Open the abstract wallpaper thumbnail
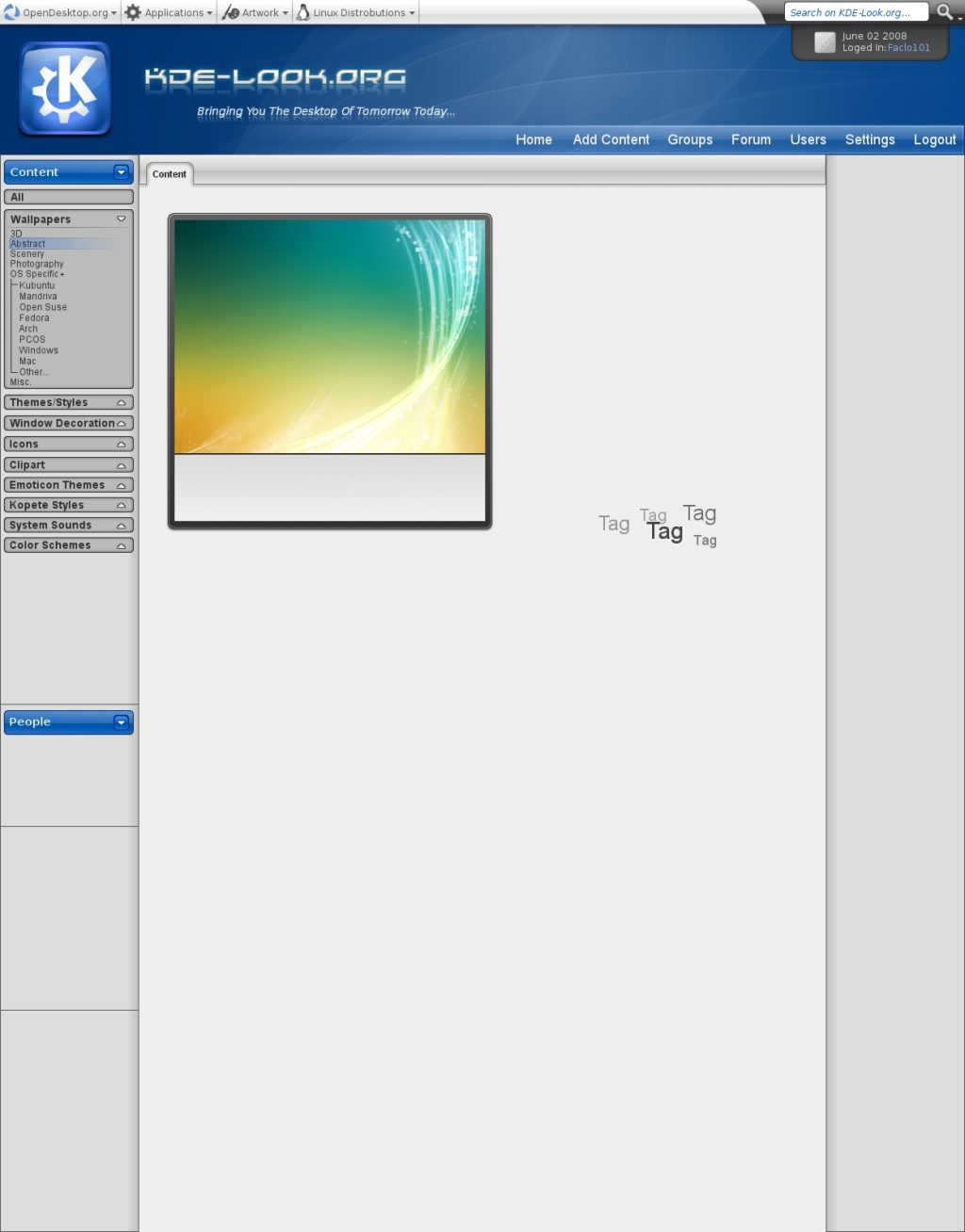This screenshot has width=965, height=1232. coord(330,336)
